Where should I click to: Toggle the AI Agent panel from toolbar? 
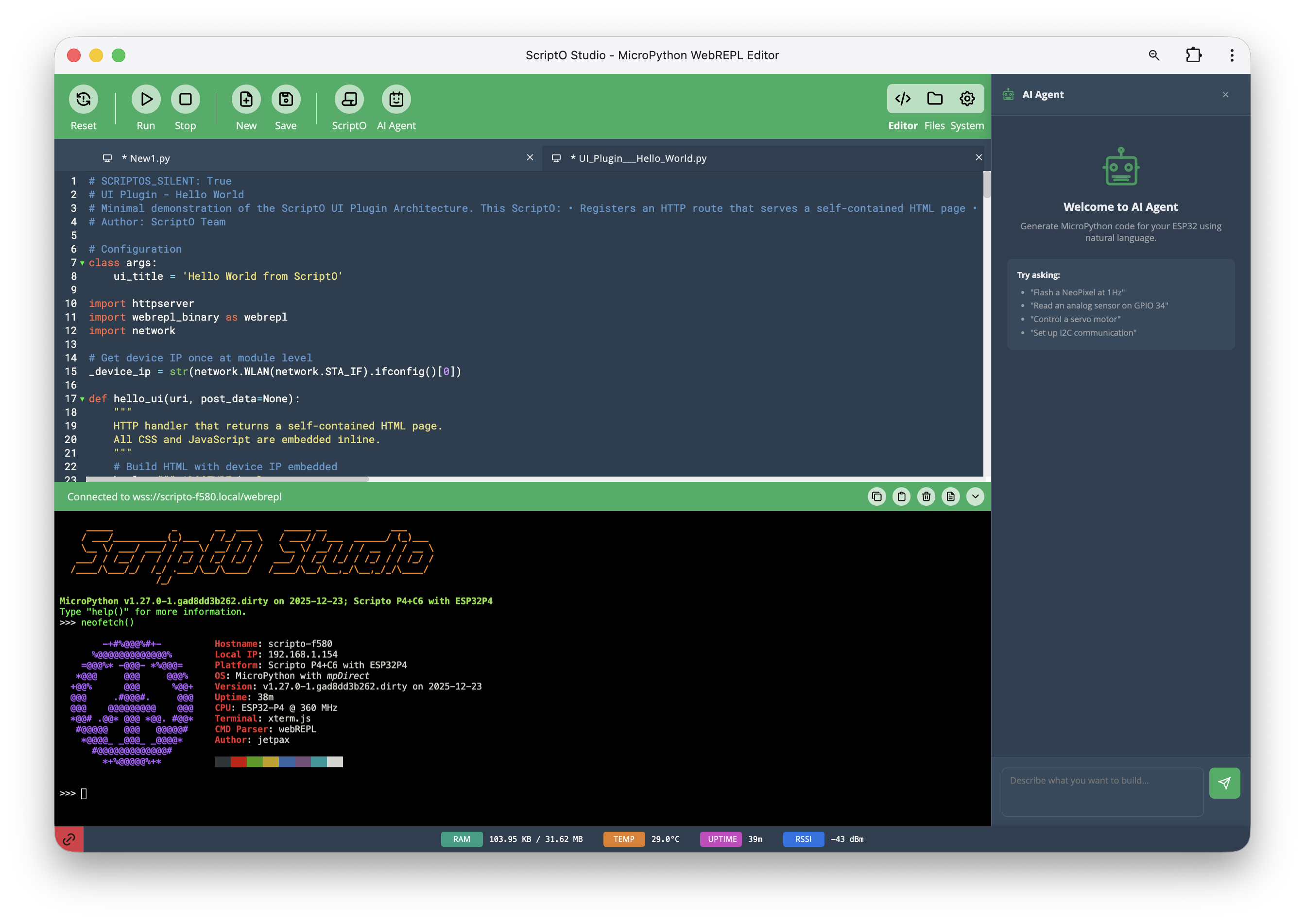(x=396, y=100)
